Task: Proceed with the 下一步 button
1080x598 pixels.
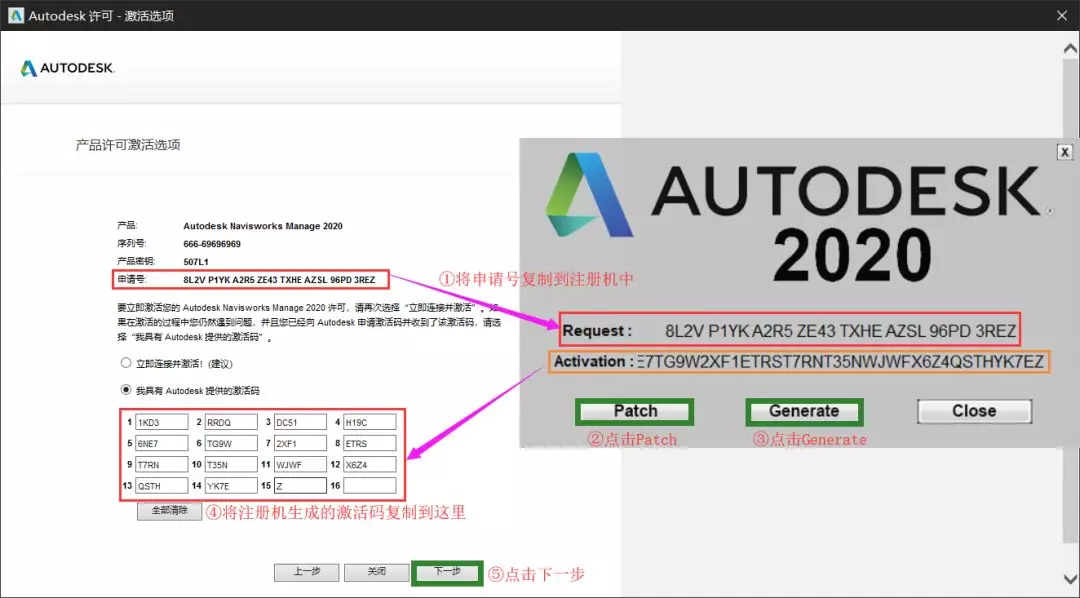Action: tap(447, 573)
